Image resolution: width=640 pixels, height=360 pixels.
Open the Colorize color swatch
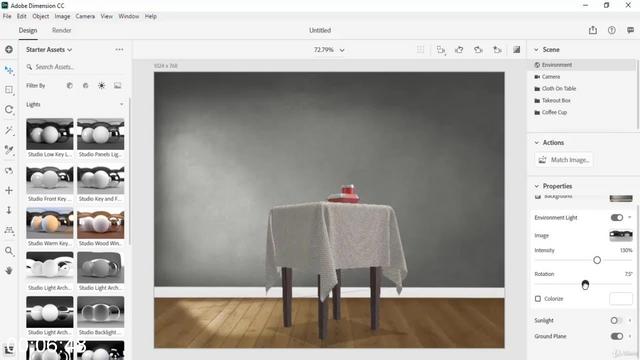[621, 299]
